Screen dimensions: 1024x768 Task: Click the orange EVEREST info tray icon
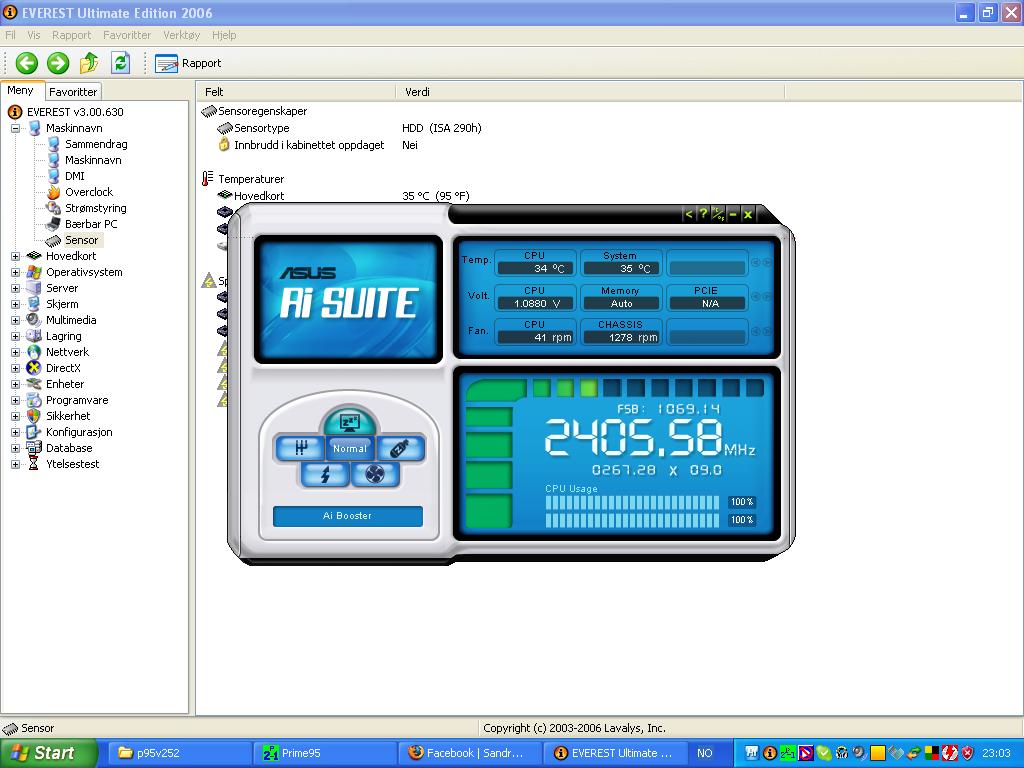770,753
